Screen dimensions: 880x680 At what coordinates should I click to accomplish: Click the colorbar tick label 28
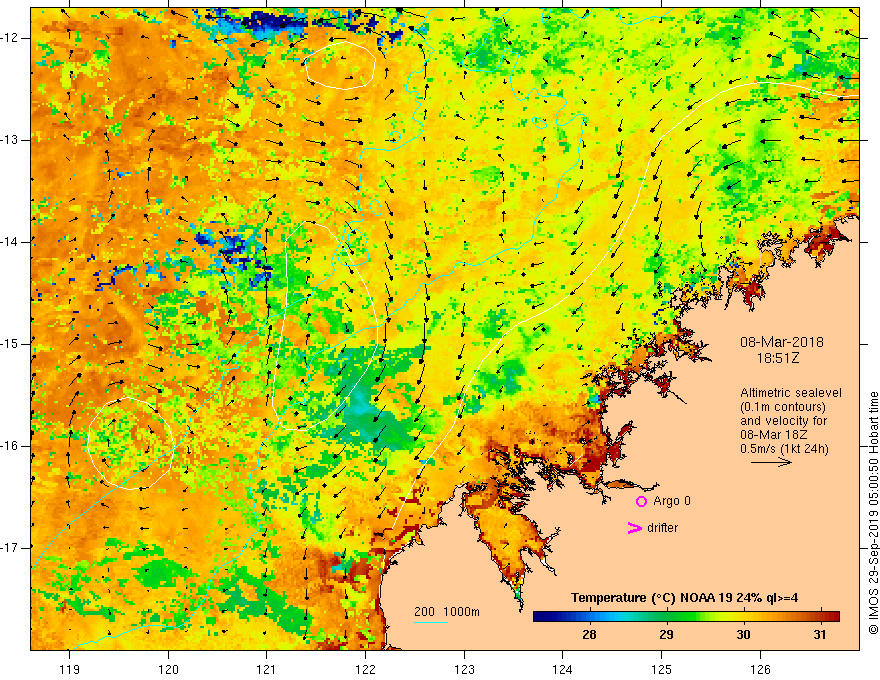(x=589, y=635)
